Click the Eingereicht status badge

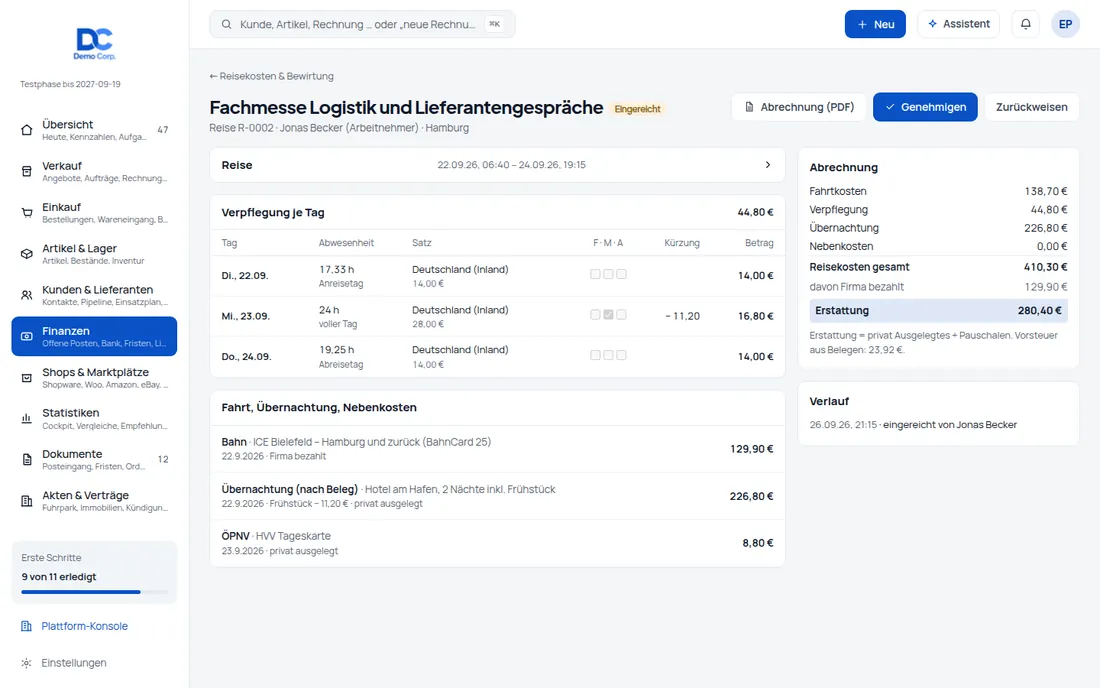(637, 109)
